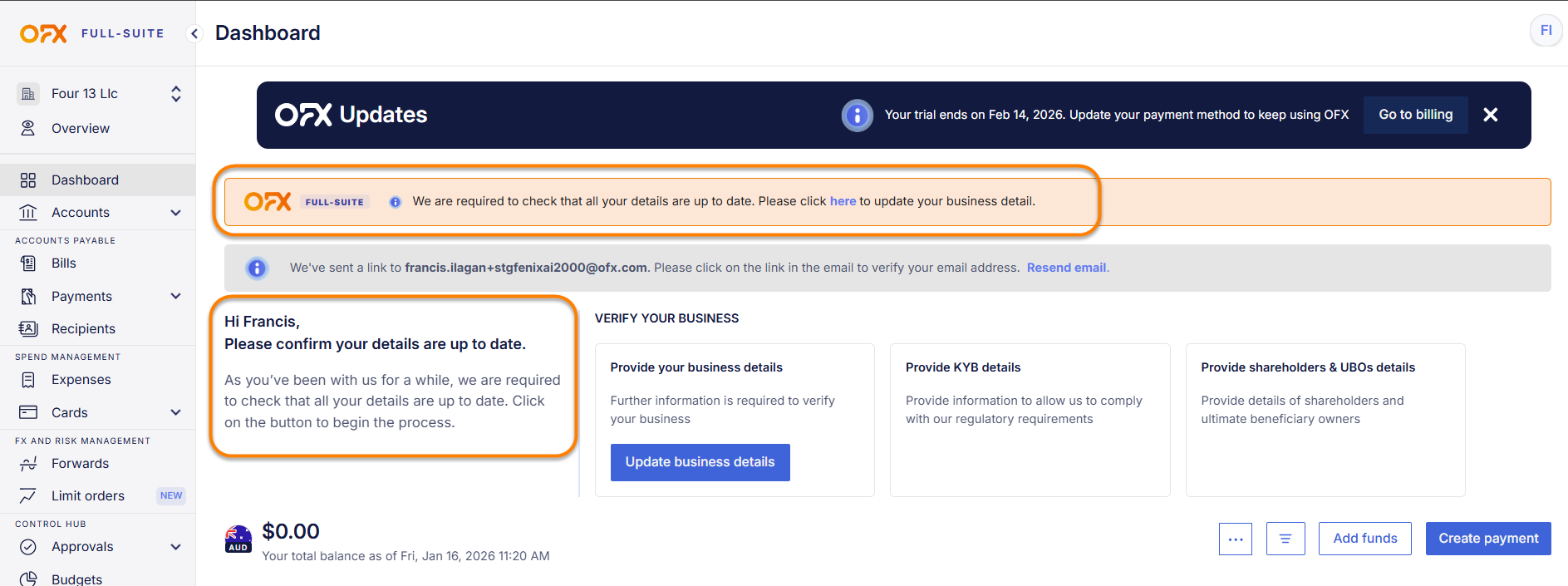Click the Dashboard grid icon
Image resolution: width=1568 pixels, height=586 pixels.
(28, 180)
